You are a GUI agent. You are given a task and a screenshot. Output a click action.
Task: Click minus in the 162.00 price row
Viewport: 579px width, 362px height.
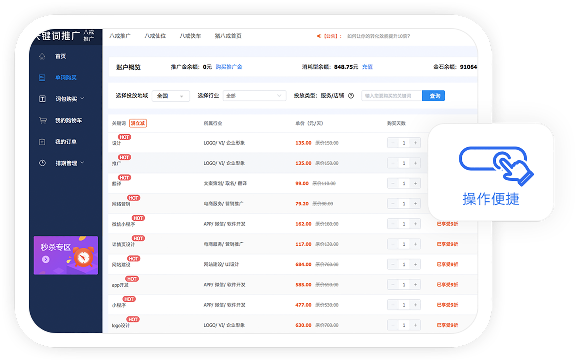pos(393,224)
